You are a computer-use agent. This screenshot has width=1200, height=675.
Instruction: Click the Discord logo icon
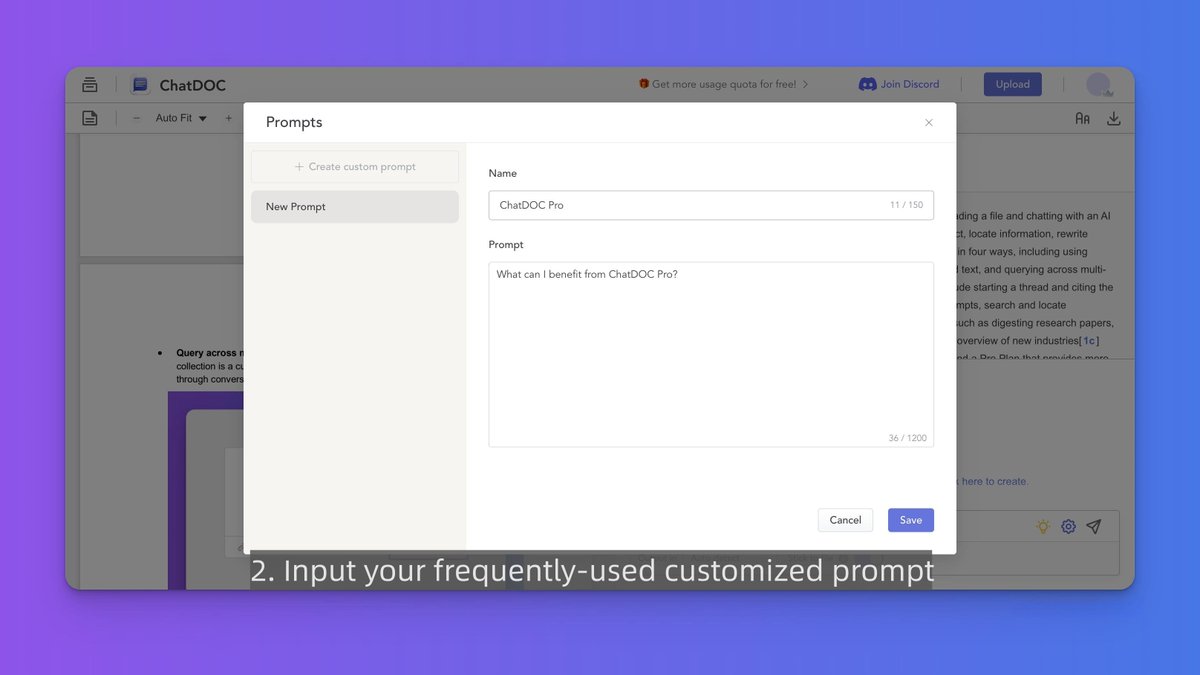(868, 84)
